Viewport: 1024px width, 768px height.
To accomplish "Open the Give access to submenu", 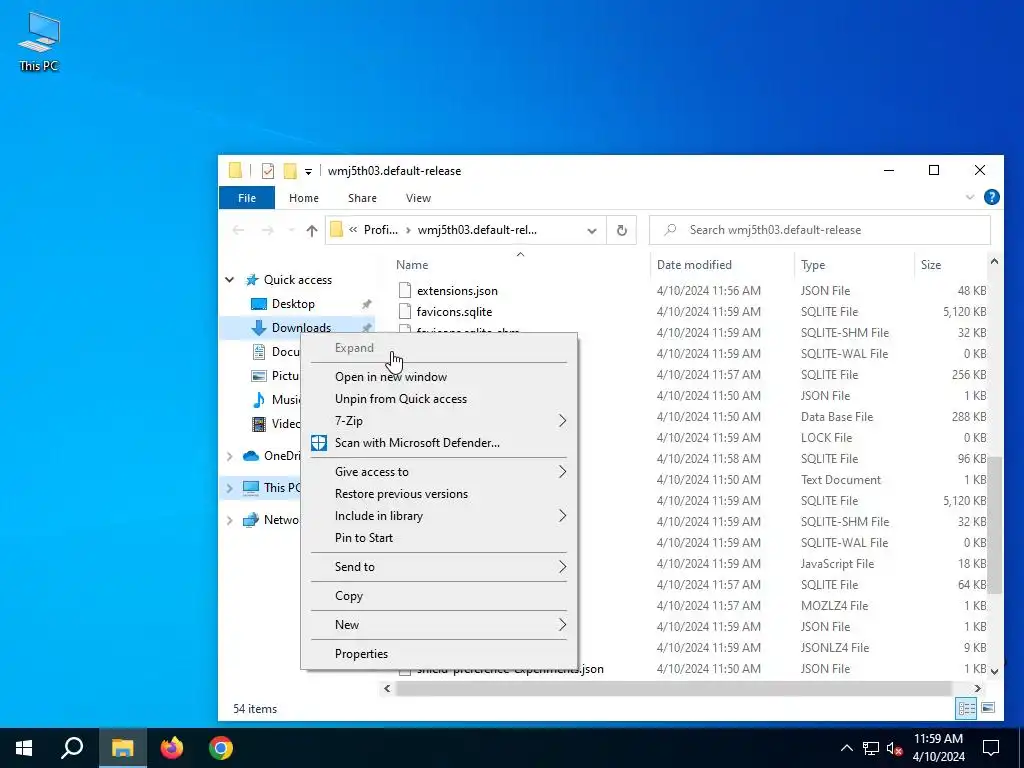I will (439, 472).
